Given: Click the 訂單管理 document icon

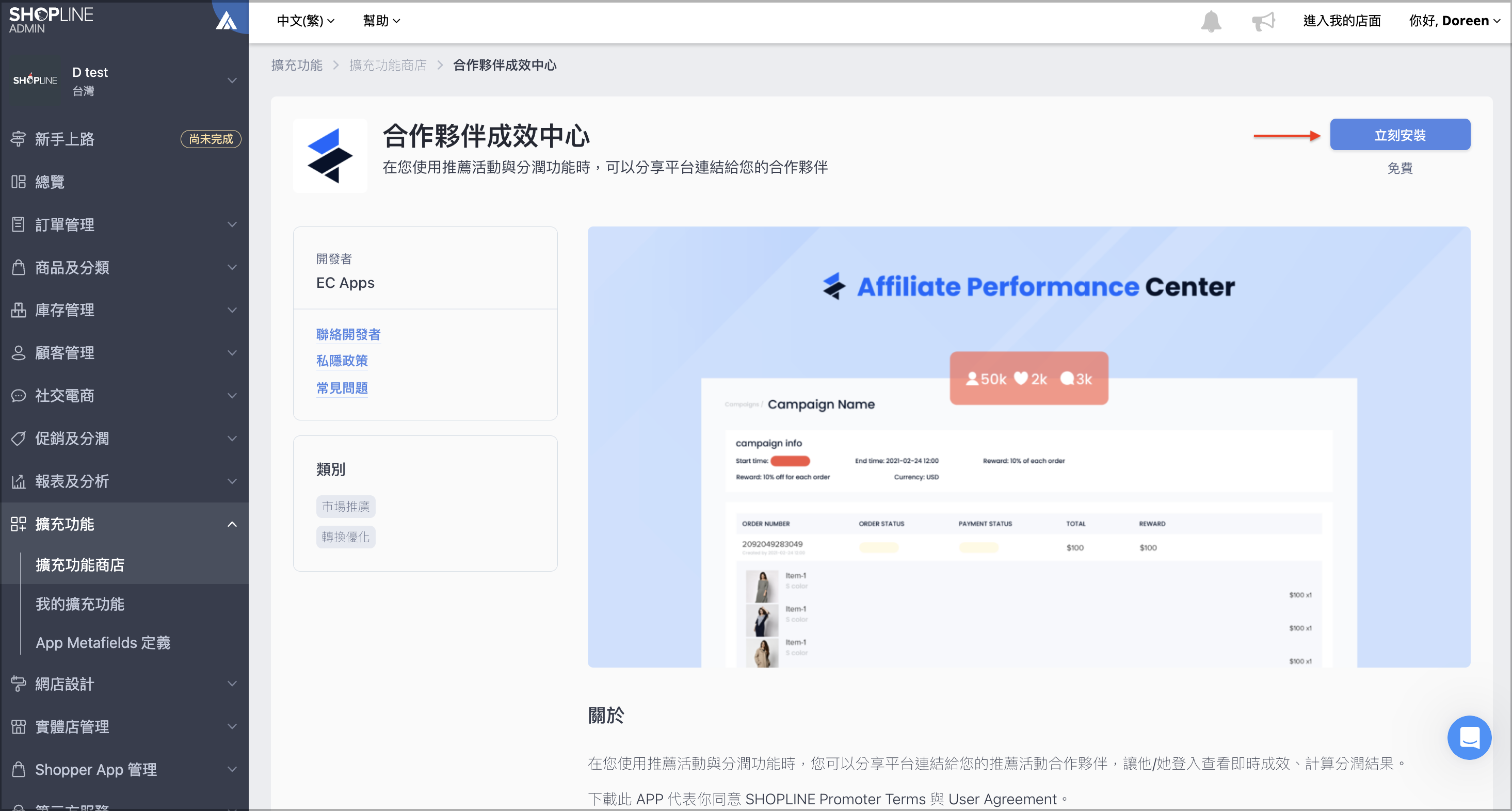Looking at the screenshot, I should click(18, 225).
